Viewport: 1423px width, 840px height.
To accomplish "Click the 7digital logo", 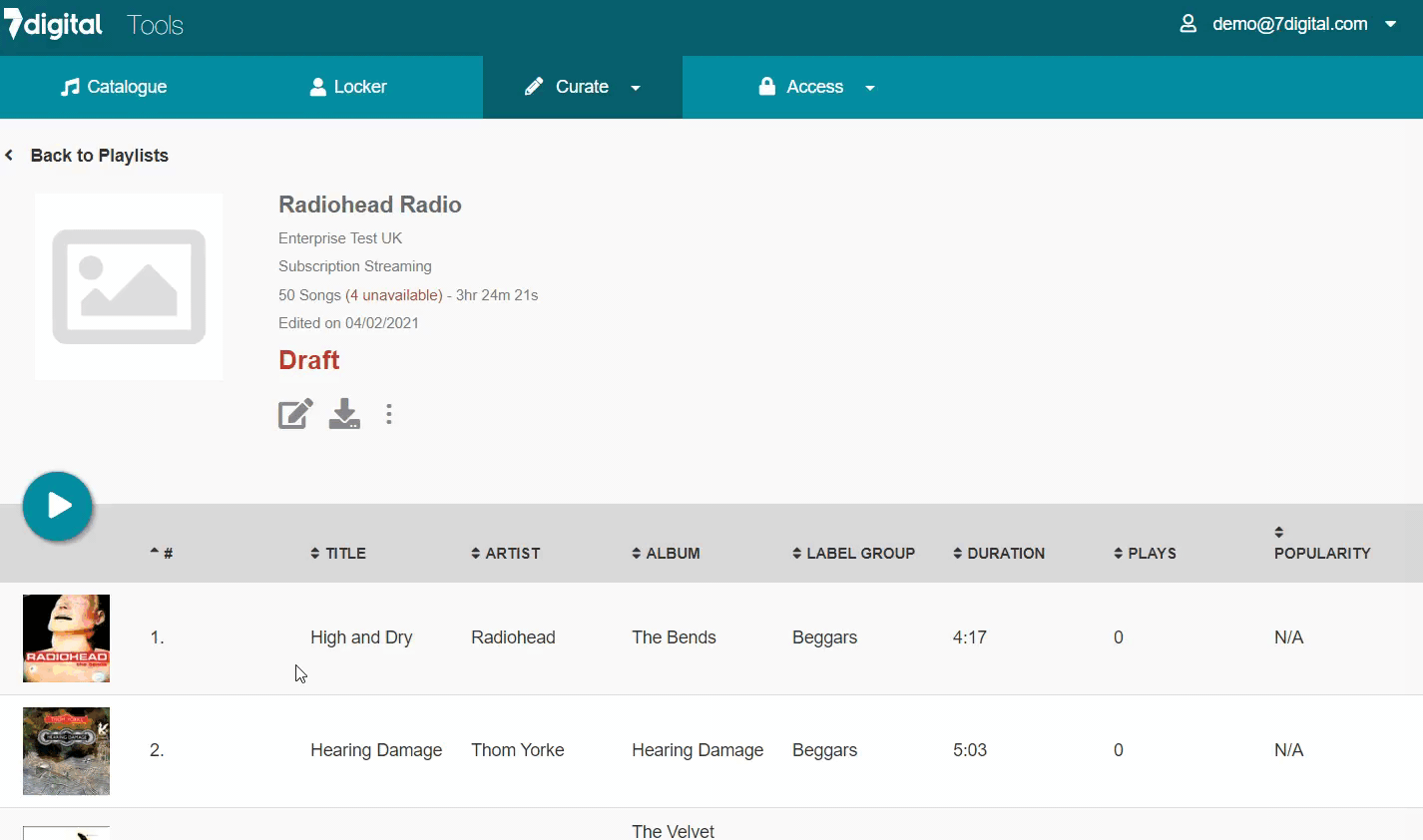I will coord(53,24).
